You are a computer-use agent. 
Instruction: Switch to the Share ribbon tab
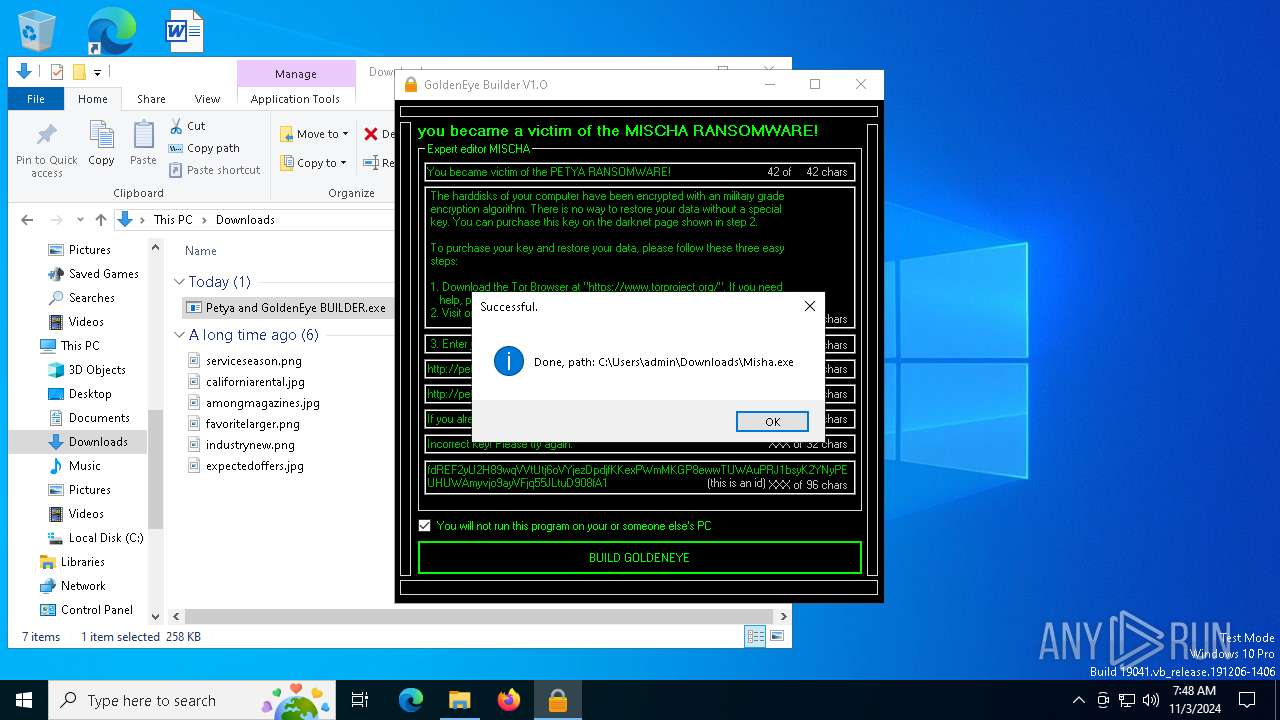click(x=151, y=99)
